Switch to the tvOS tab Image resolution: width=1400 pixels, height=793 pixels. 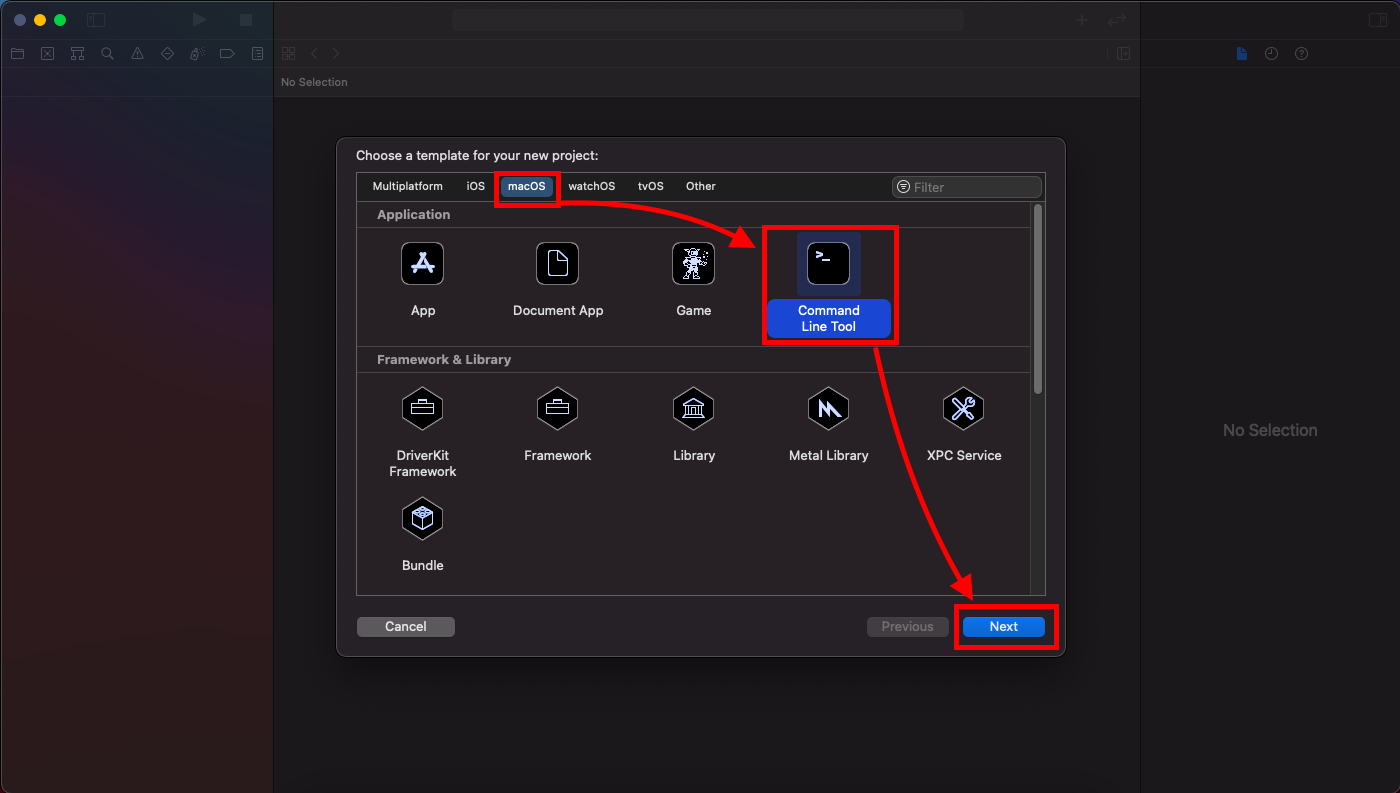(650, 187)
